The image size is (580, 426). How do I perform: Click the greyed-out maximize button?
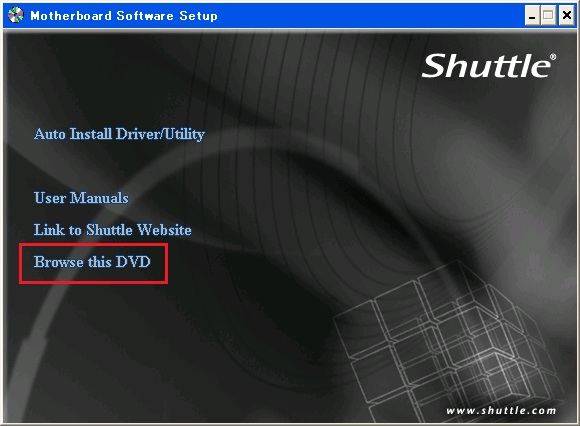[548, 16]
